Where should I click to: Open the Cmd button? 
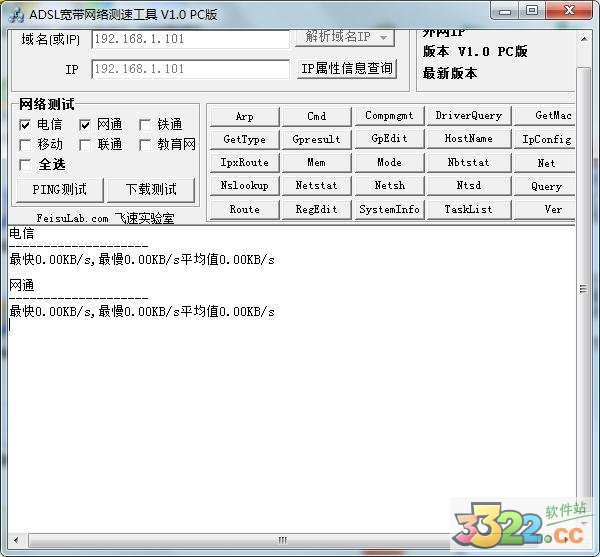click(316, 116)
